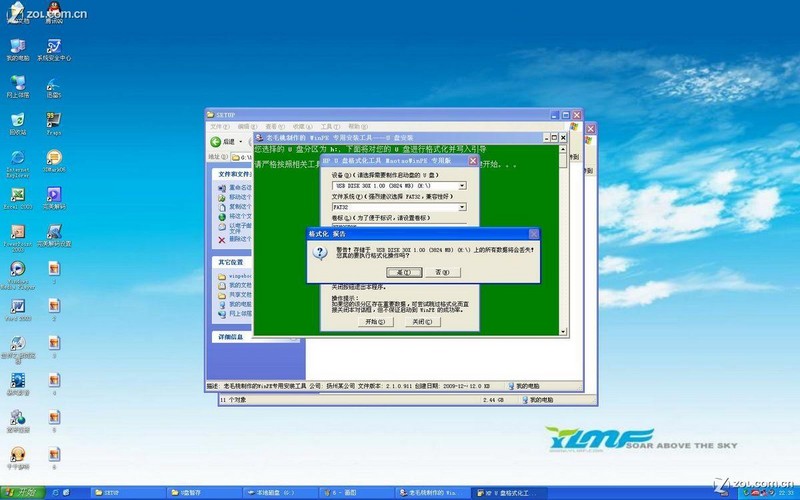
Task: Open the 暴风影音 desktop shortcut
Action: coord(17,384)
